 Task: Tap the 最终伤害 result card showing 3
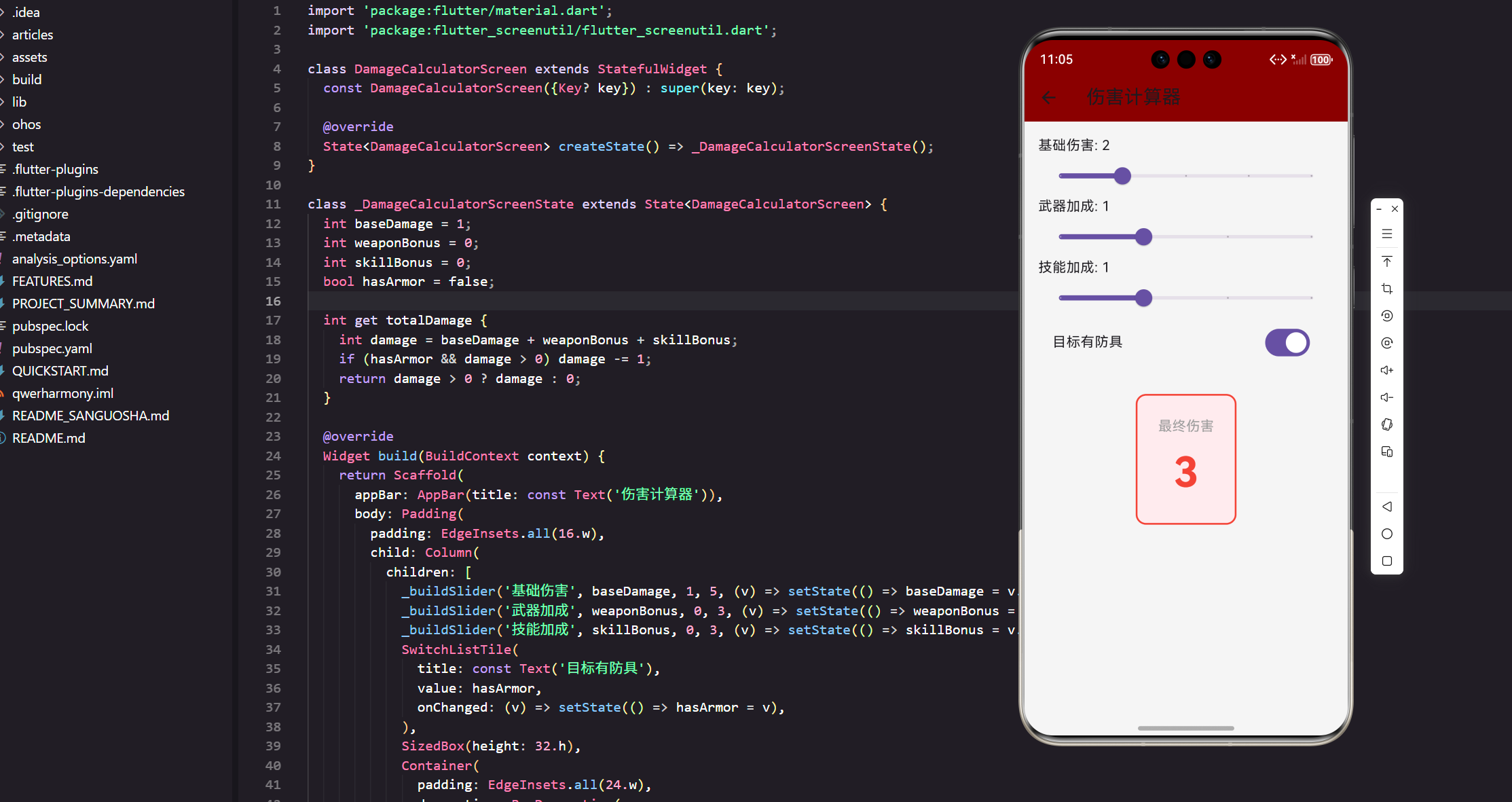coord(1185,459)
